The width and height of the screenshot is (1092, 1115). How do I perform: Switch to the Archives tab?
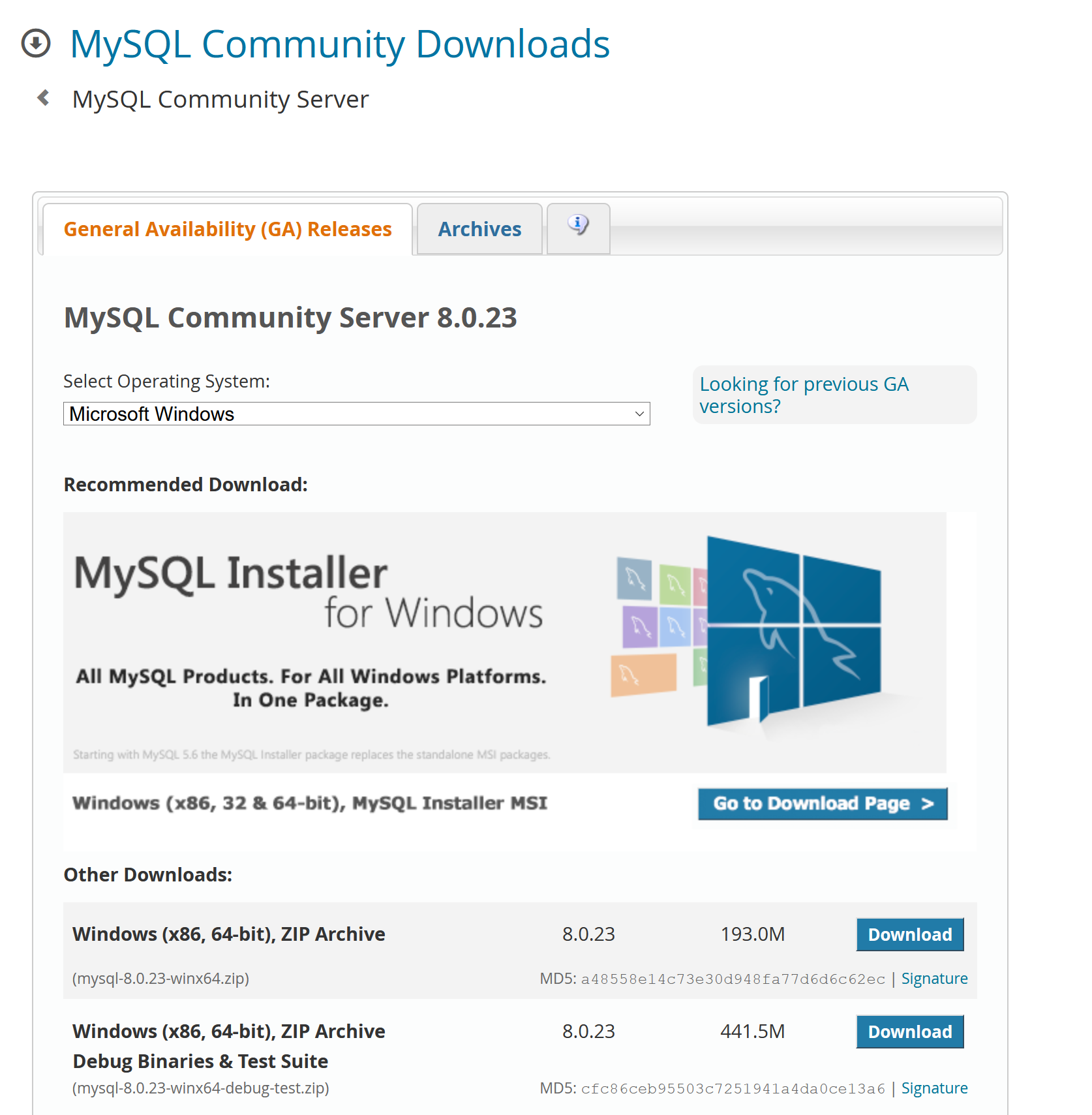pyautogui.click(x=479, y=229)
